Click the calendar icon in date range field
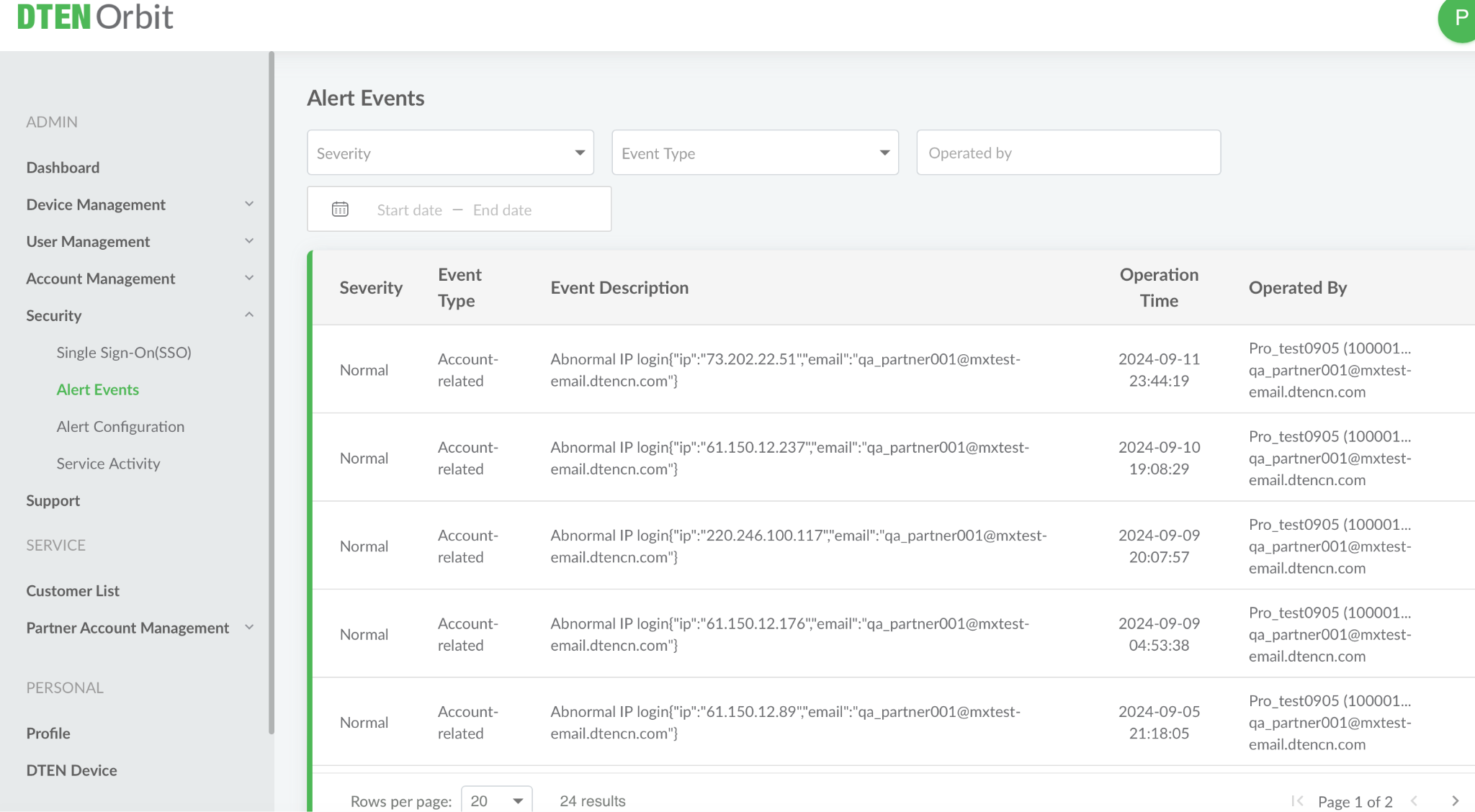Viewport: 1475px width, 812px height. pyautogui.click(x=340, y=209)
